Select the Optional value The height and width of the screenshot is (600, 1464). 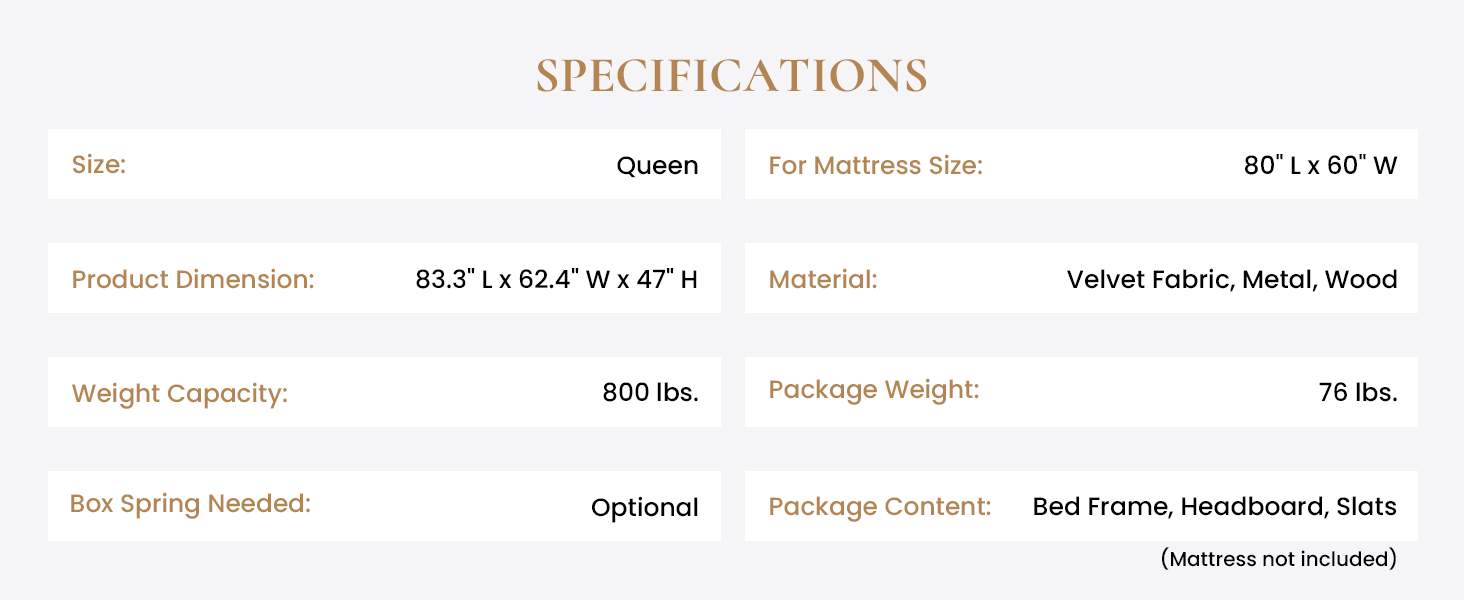click(x=644, y=507)
